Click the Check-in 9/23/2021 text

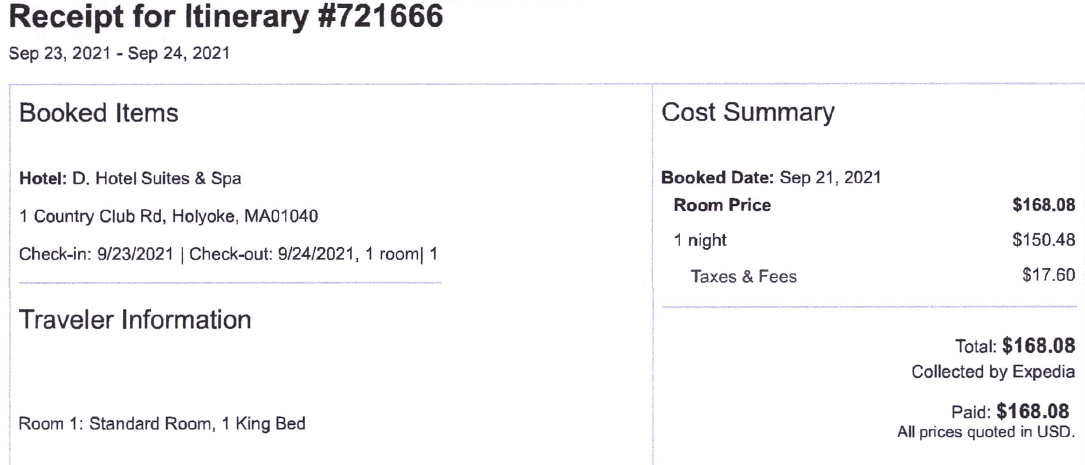pos(96,254)
